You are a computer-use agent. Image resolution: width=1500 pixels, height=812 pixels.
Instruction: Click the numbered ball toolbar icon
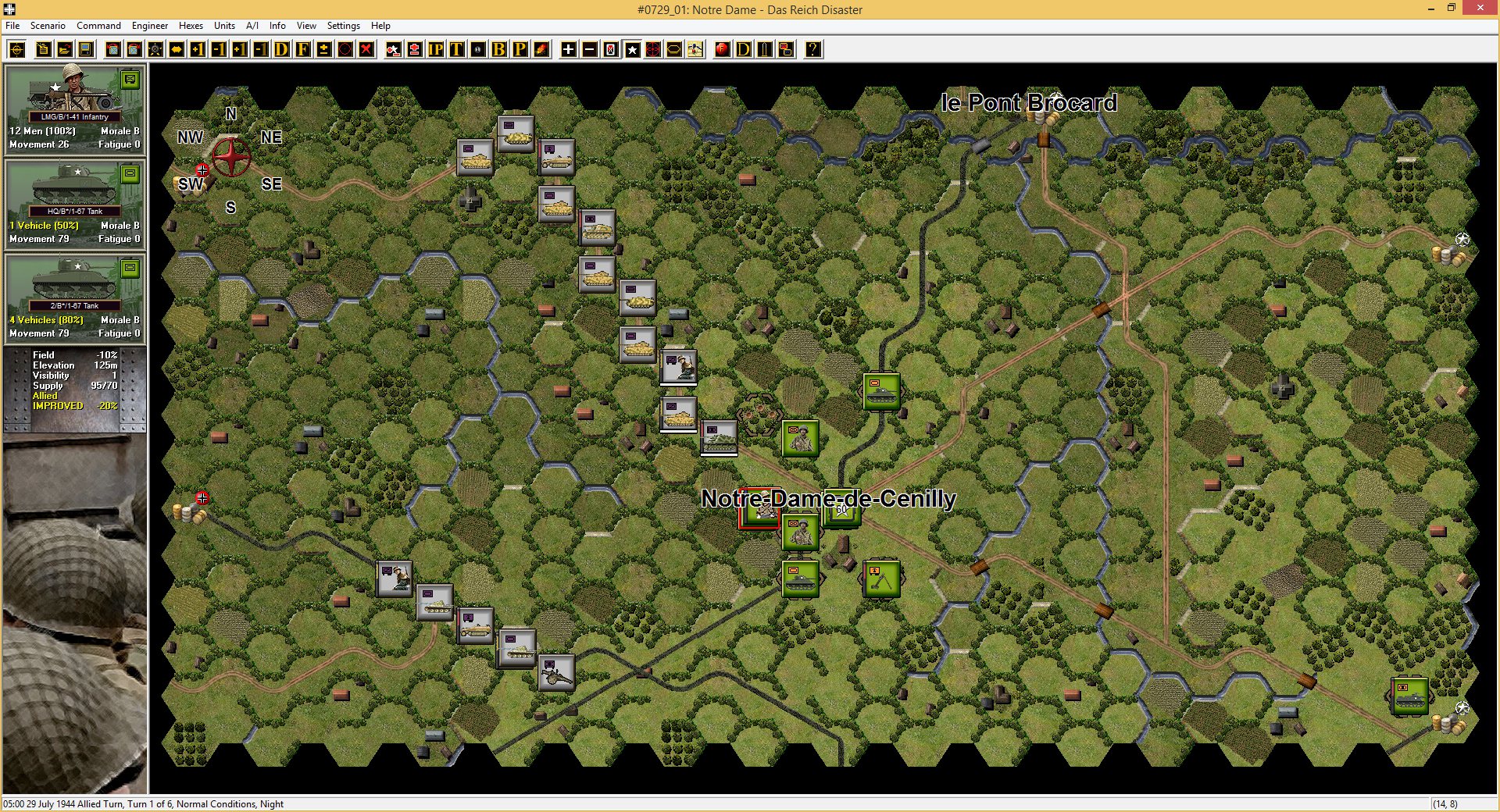[x=478, y=49]
